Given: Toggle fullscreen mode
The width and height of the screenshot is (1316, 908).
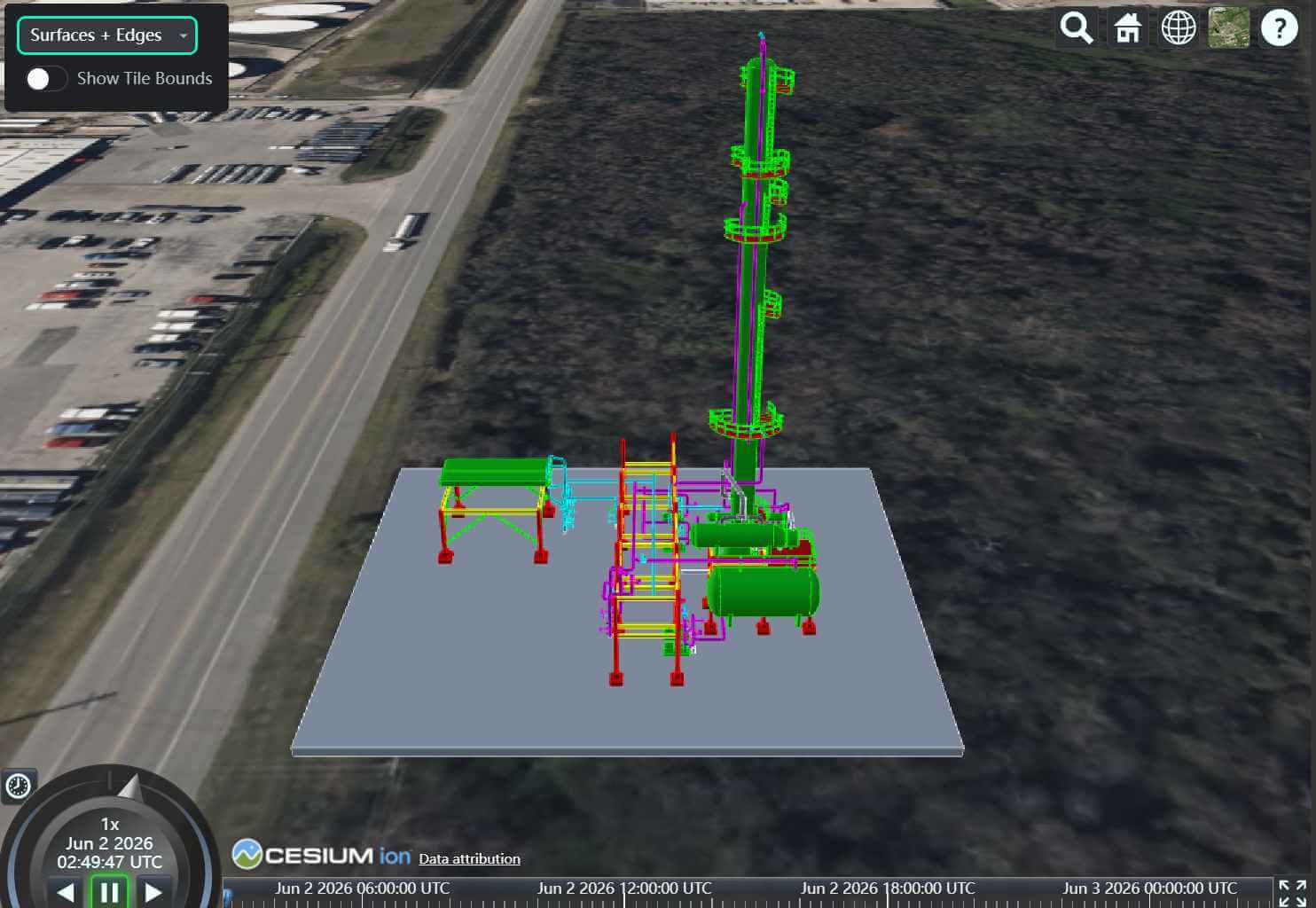Looking at the screenshot, I should (1293, 892).
